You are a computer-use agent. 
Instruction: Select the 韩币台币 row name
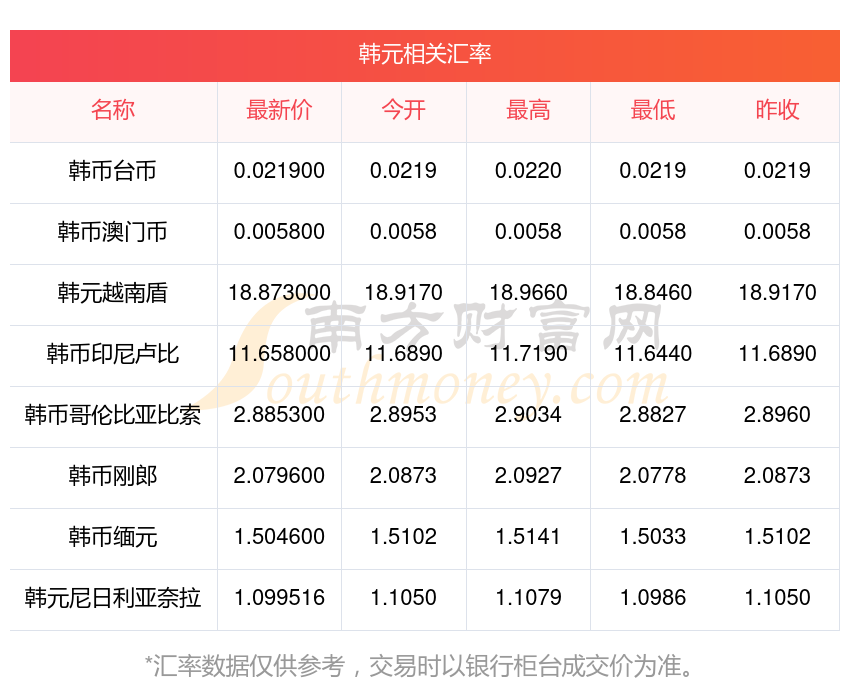point(113,171)
